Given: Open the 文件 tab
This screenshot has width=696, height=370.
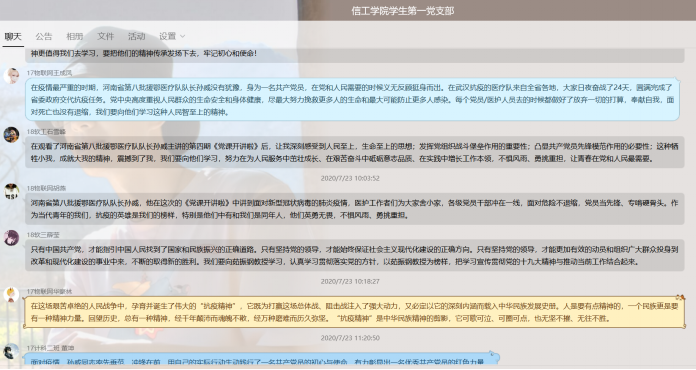Looking at the screenshot, I should click(x=106, y=36).
